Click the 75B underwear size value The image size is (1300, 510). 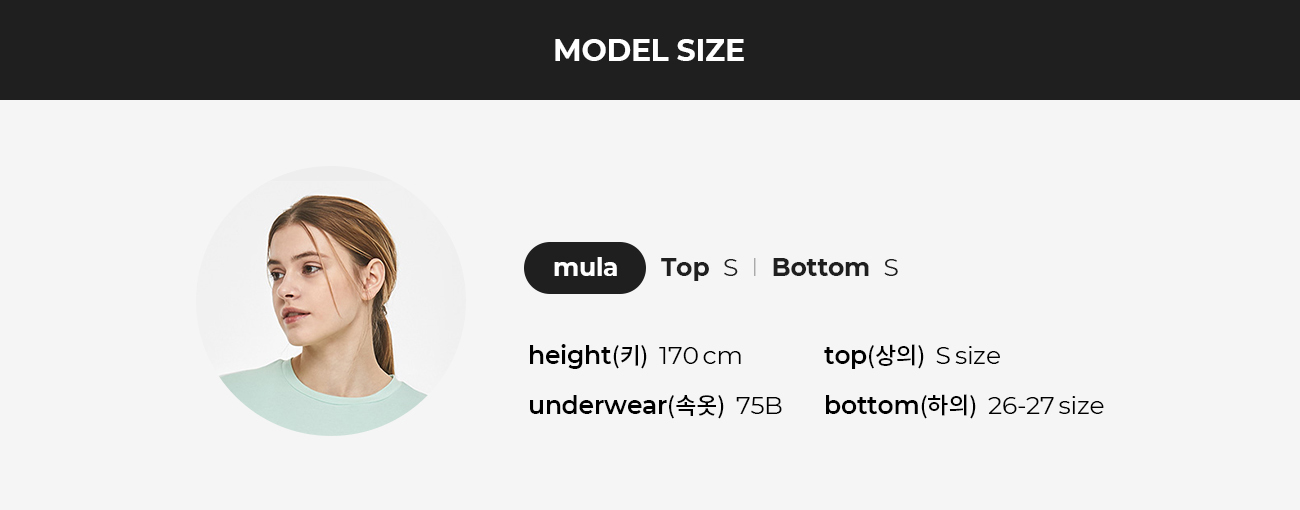(759, 406)
